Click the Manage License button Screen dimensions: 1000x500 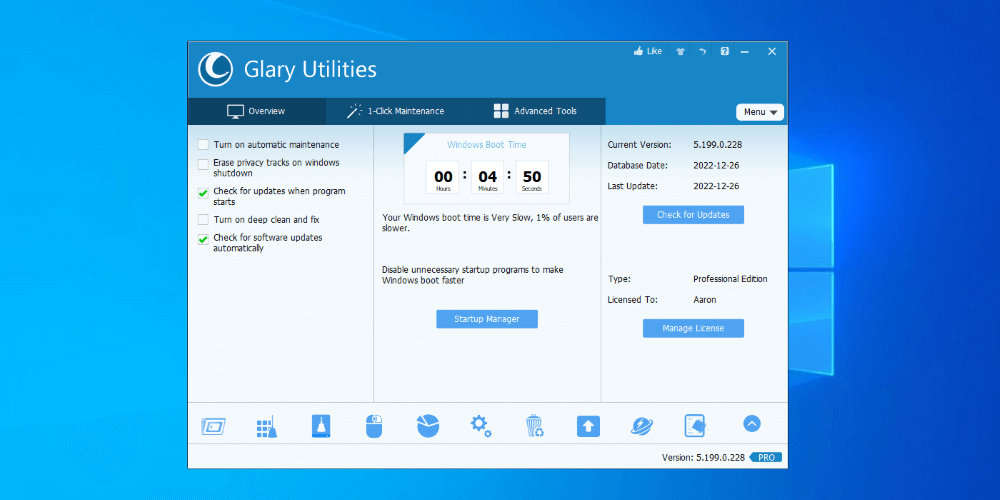(x=693, y=328)
